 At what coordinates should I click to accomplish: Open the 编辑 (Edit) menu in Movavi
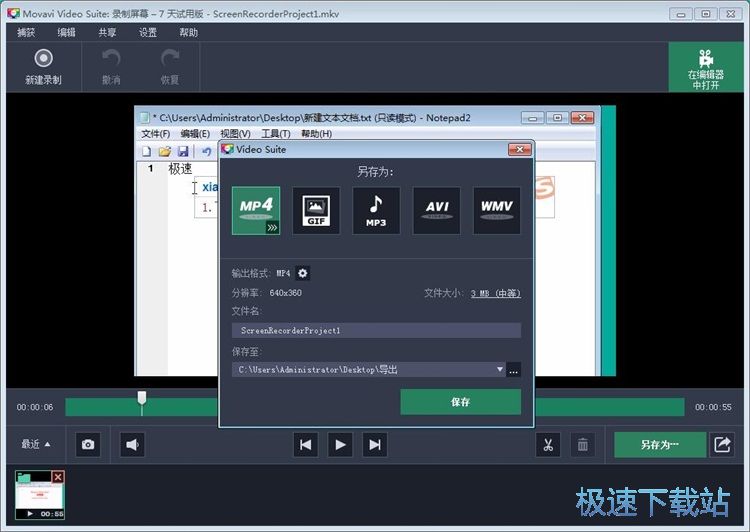[66, 33]
